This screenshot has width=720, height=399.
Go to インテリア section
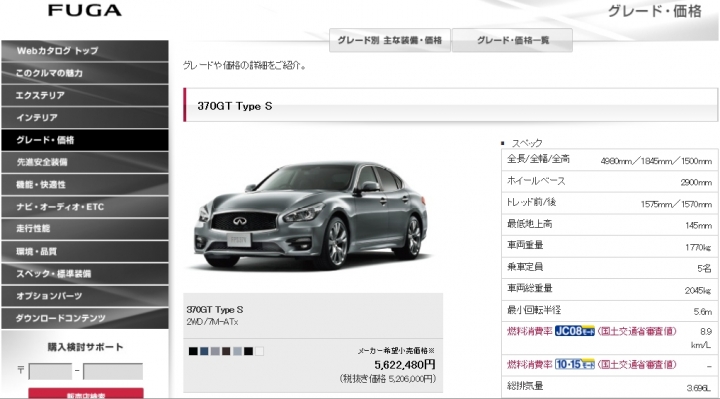click(x=85, y=118)
